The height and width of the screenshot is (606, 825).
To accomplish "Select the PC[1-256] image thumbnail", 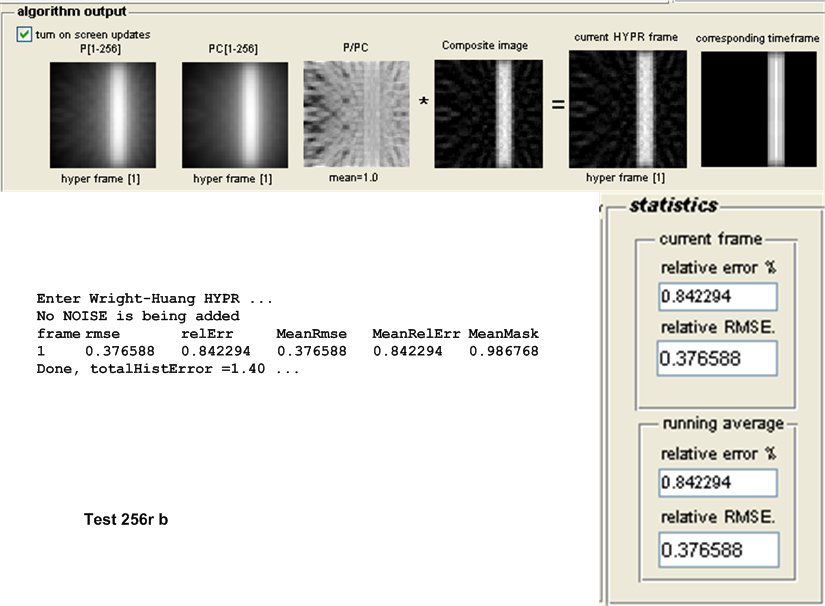I will coord(235,114).
